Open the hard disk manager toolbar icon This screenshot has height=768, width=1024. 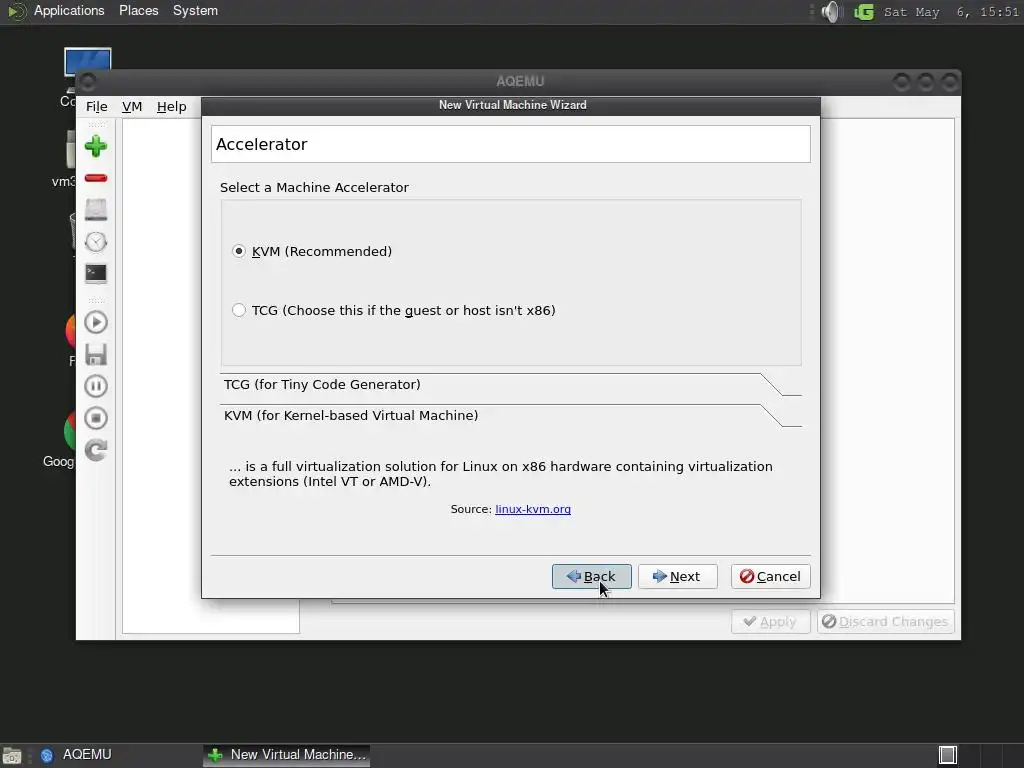pos(96,210)
